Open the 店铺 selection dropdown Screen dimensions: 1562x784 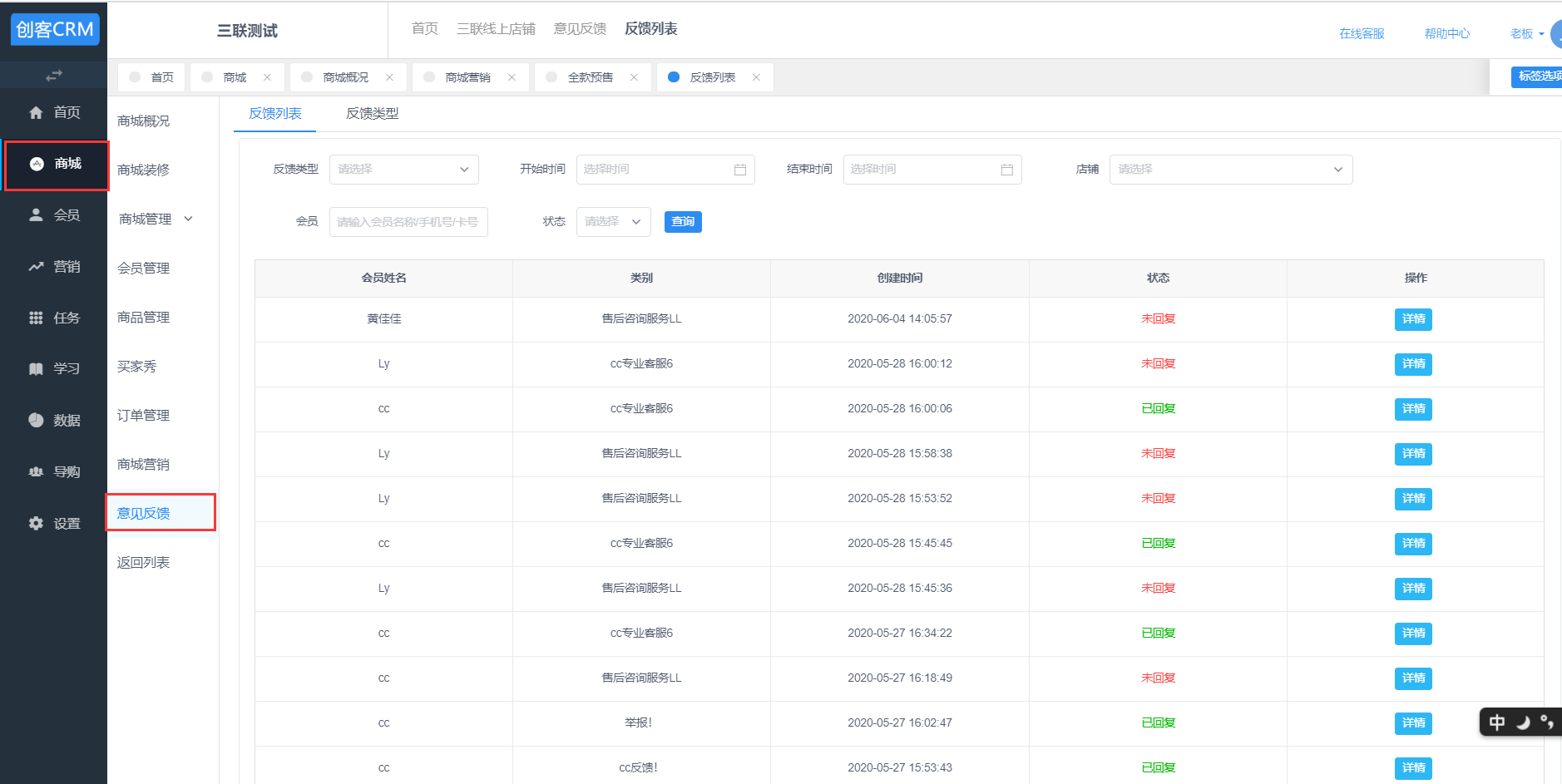1230,170
